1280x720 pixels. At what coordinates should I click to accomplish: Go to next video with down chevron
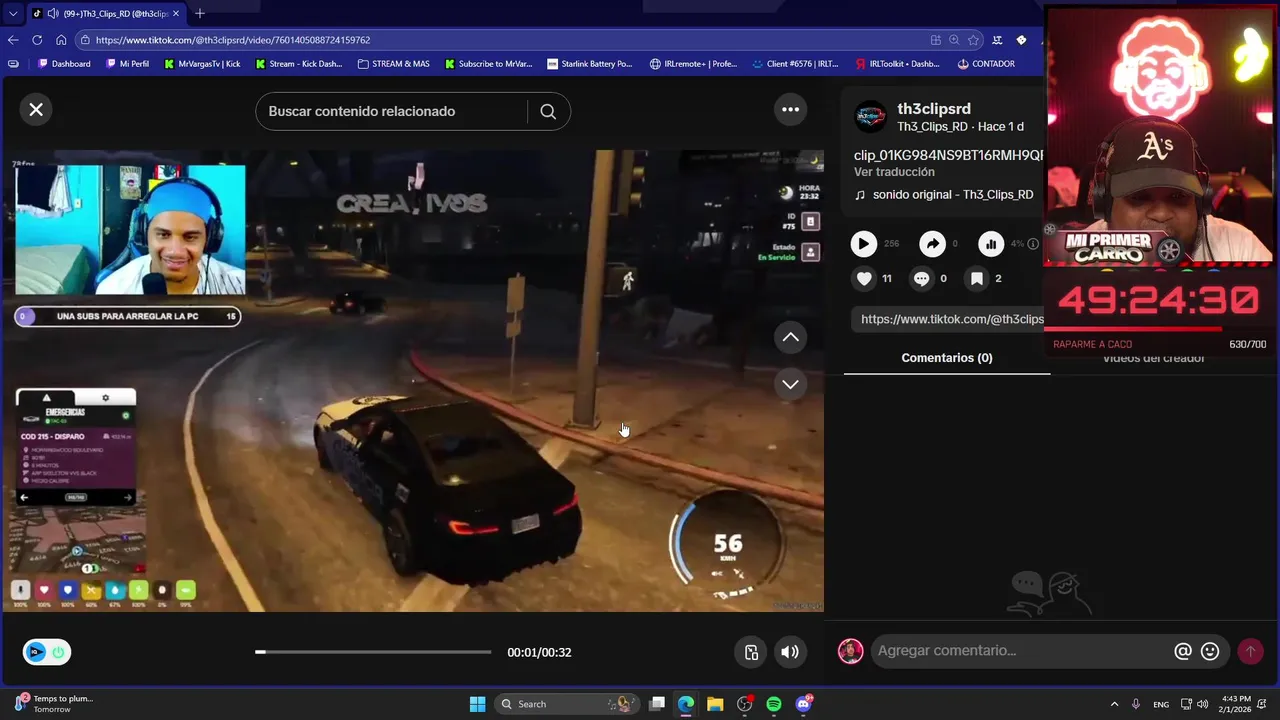pos(790,384)
